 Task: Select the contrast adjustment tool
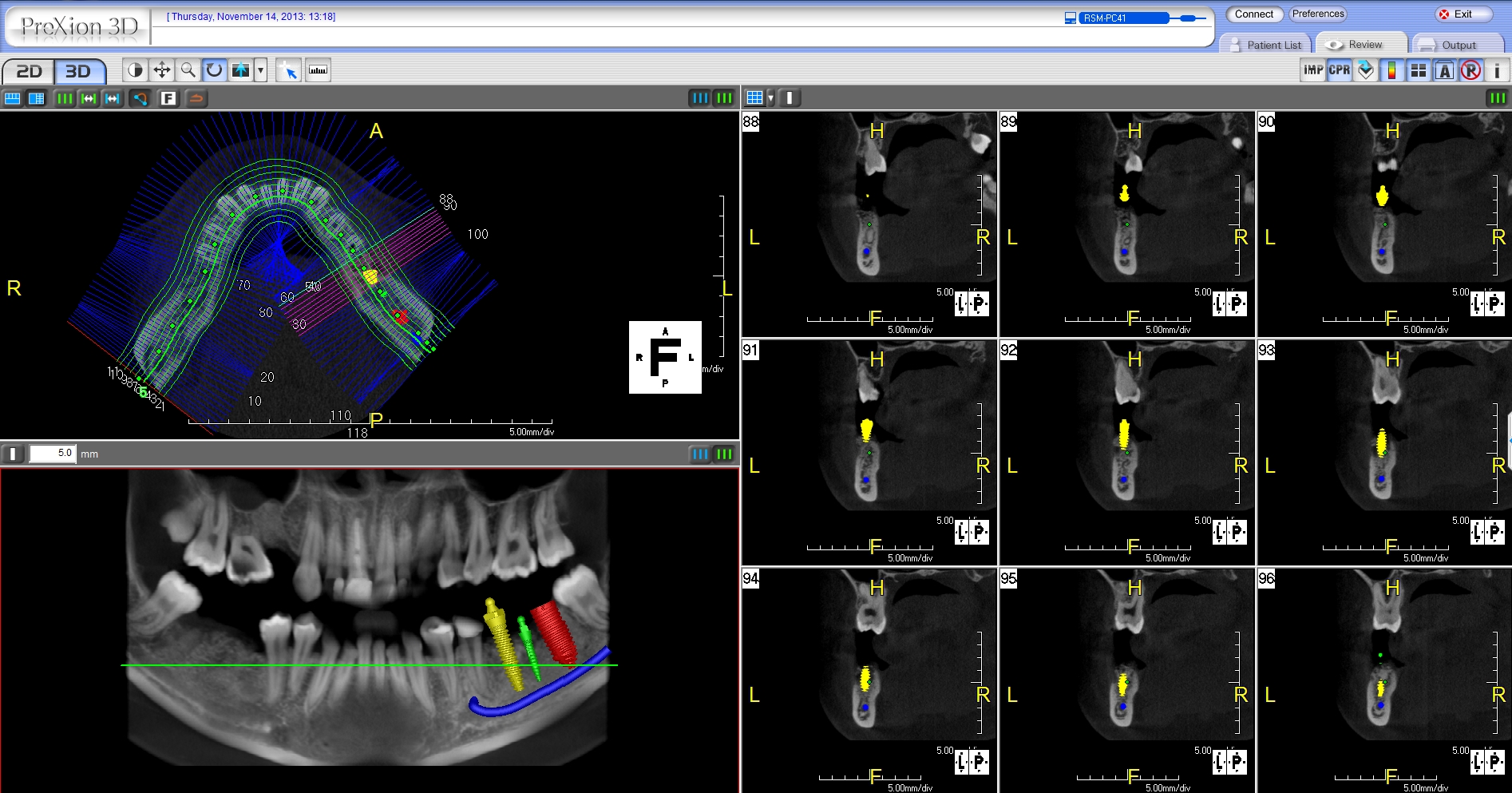tap(136, 70)
